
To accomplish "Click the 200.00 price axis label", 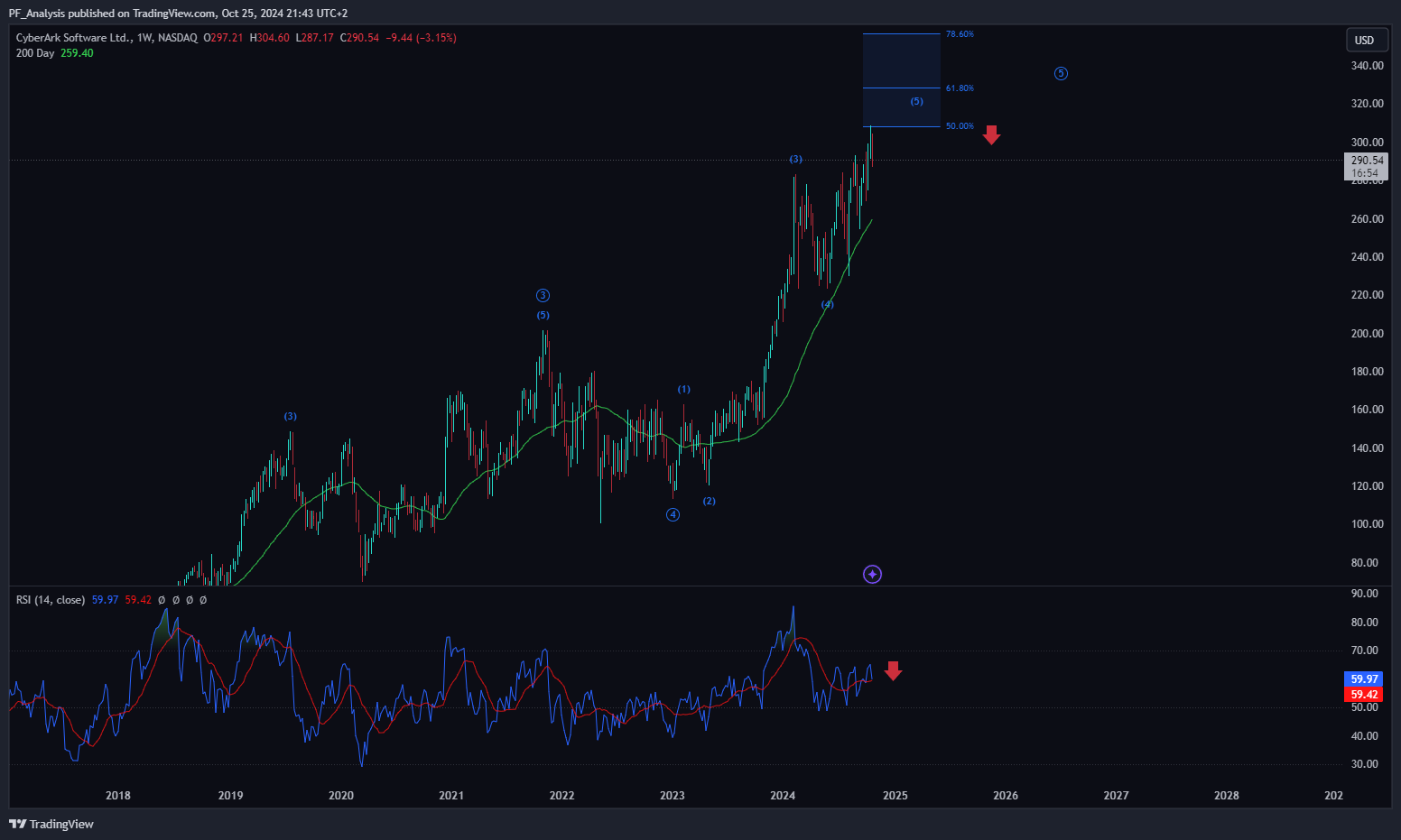I will 1367,333.
